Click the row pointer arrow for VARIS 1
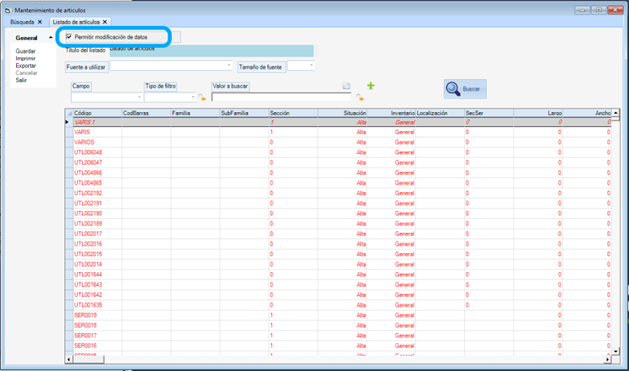629x371 pixels. (x=67, y=122)
